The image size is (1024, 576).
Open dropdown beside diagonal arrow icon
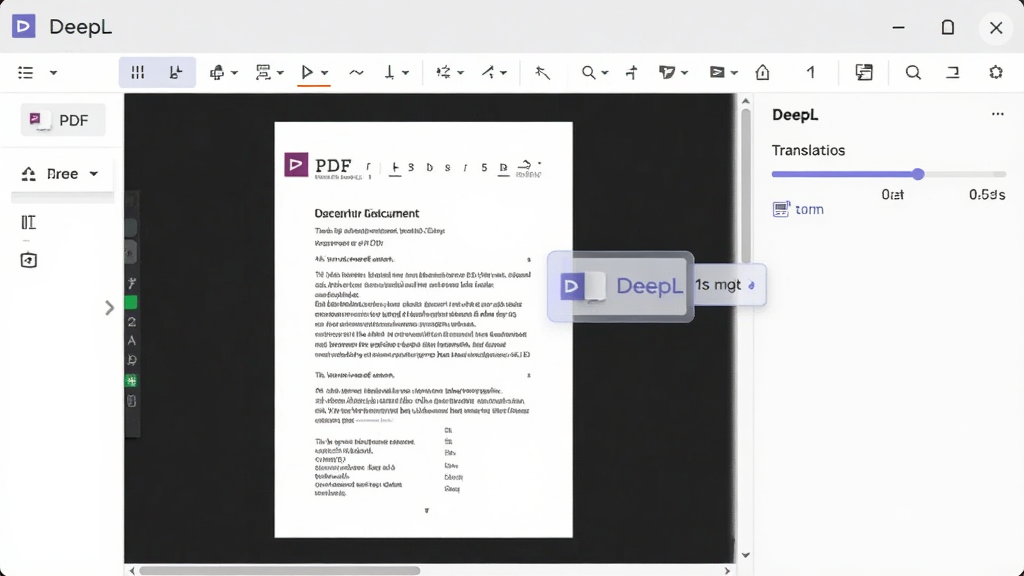pos(504,73)
